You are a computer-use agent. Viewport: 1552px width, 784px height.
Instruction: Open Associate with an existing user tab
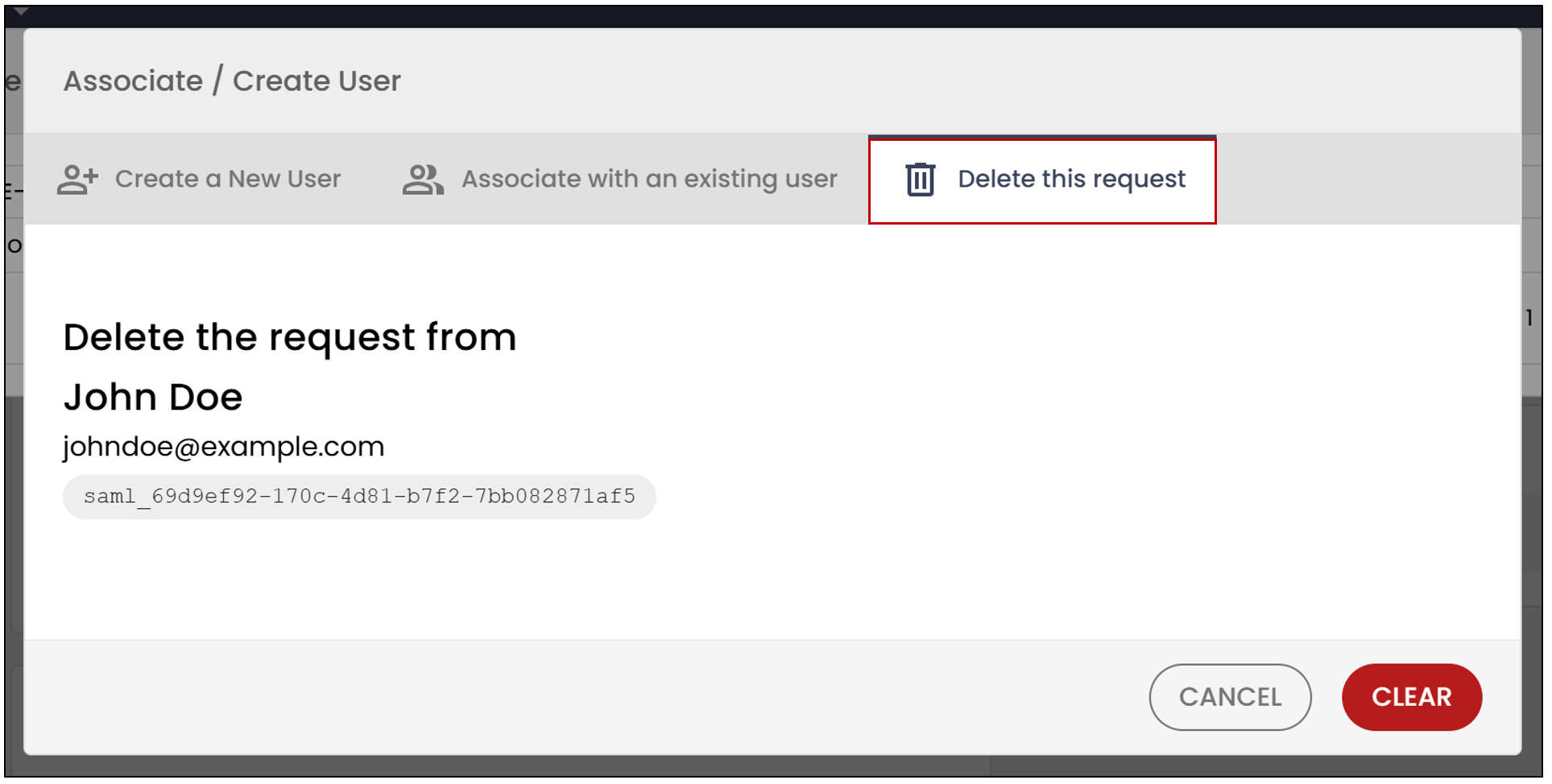pos(619,179)
